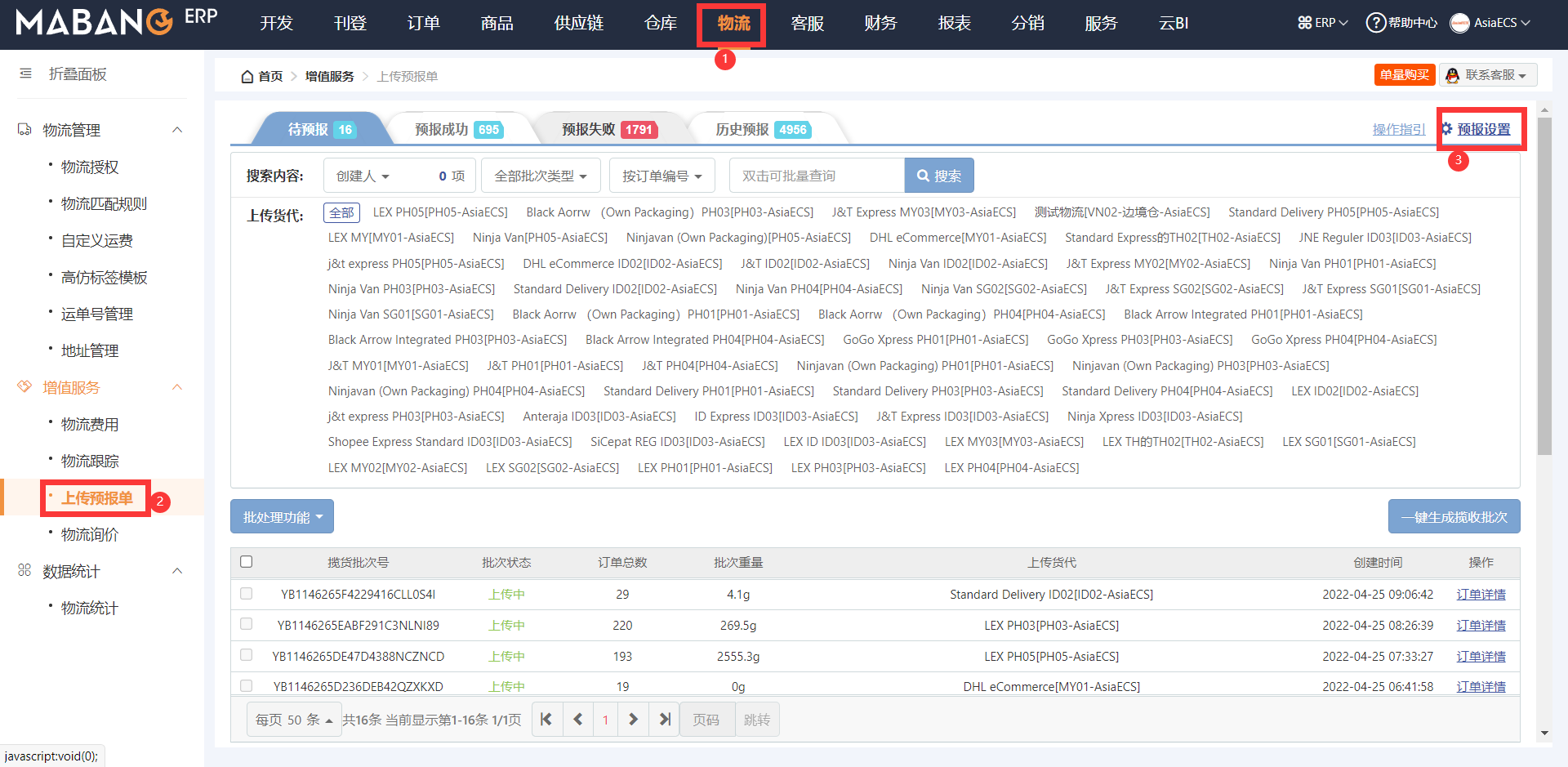Filter by LEX PH04[PH04-AsiaECS] carrier
This screenshot has width=1568, height=767.
tap(1012, 468)
